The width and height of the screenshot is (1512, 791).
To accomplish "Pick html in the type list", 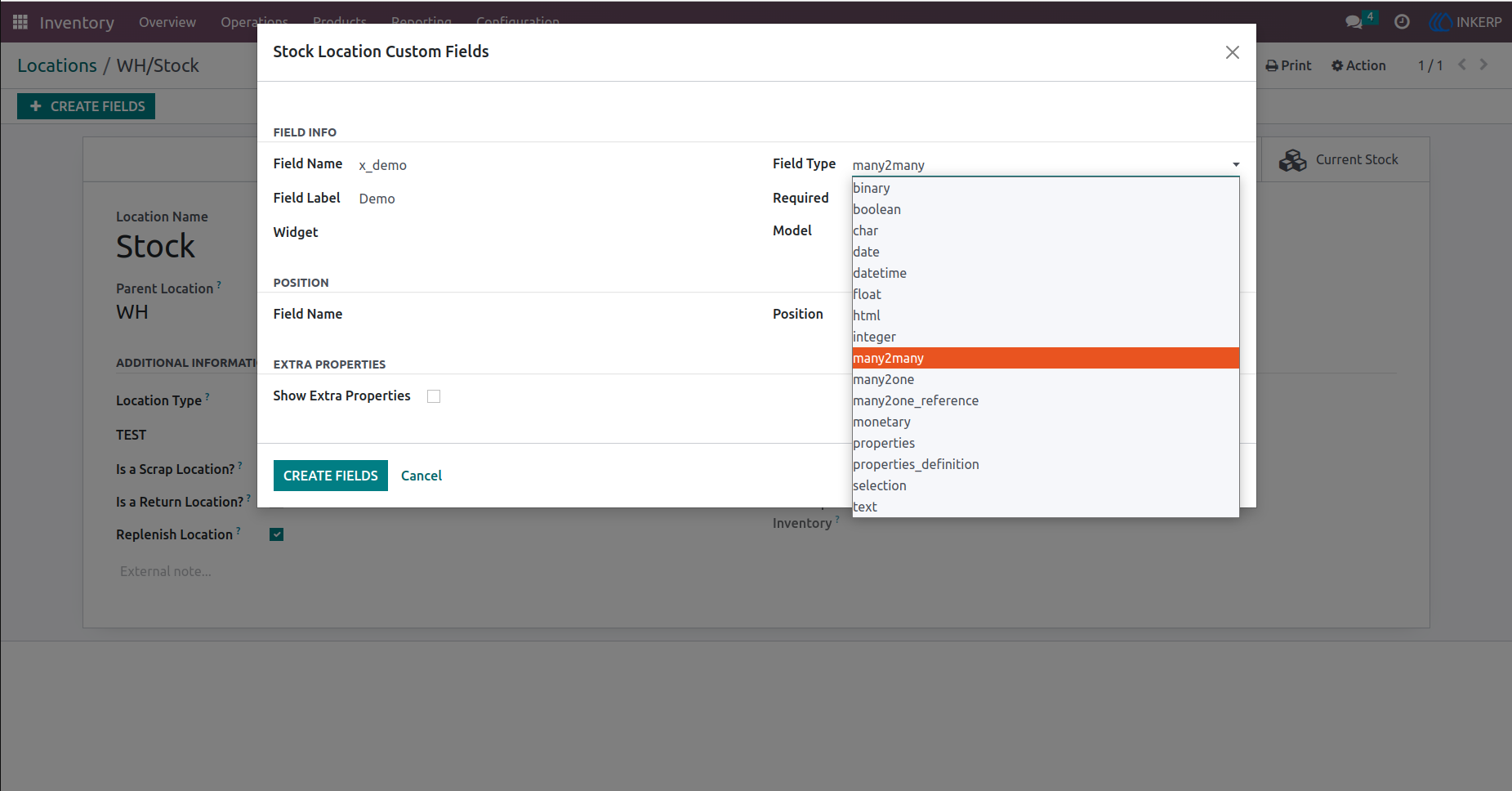I will (x=1046, y=315).
